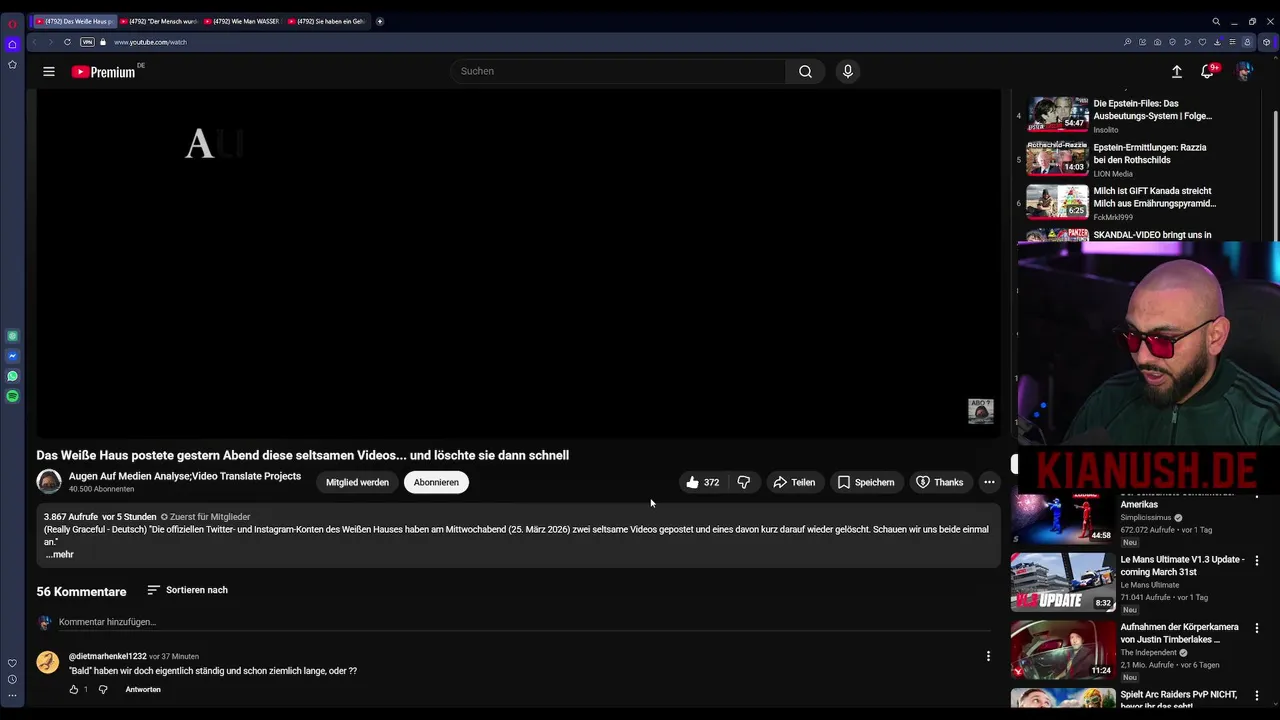This screenshot has width=1280, height=720.
Task: Click the Abonnieren button
Action: 436,482
